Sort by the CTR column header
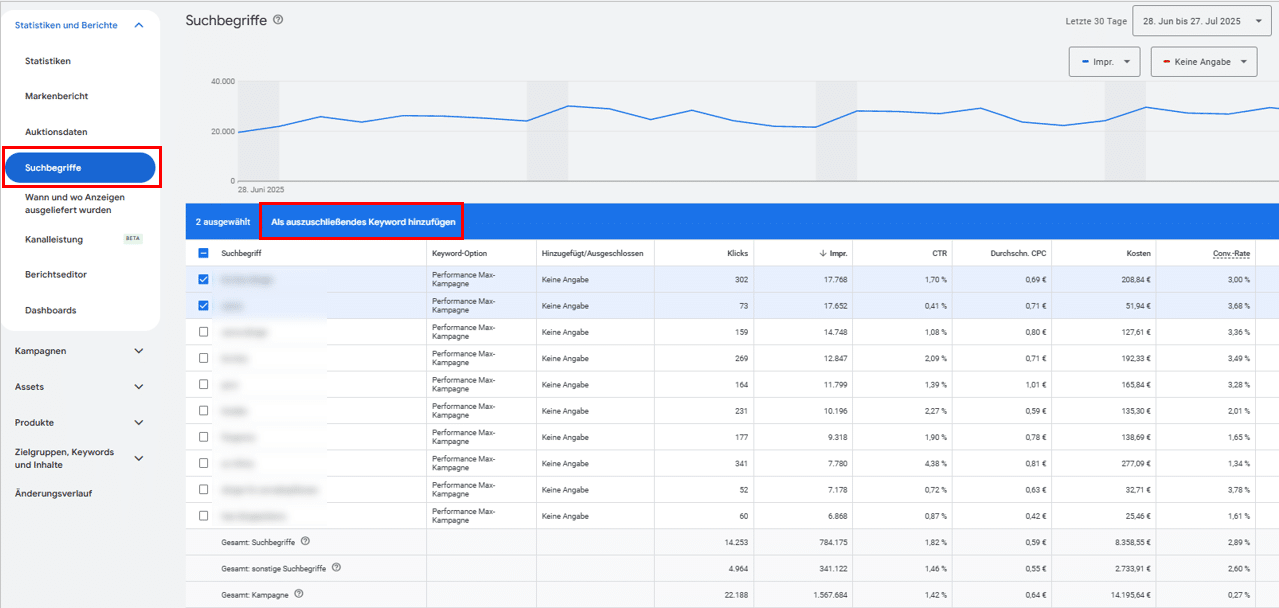 pos(940,254)
